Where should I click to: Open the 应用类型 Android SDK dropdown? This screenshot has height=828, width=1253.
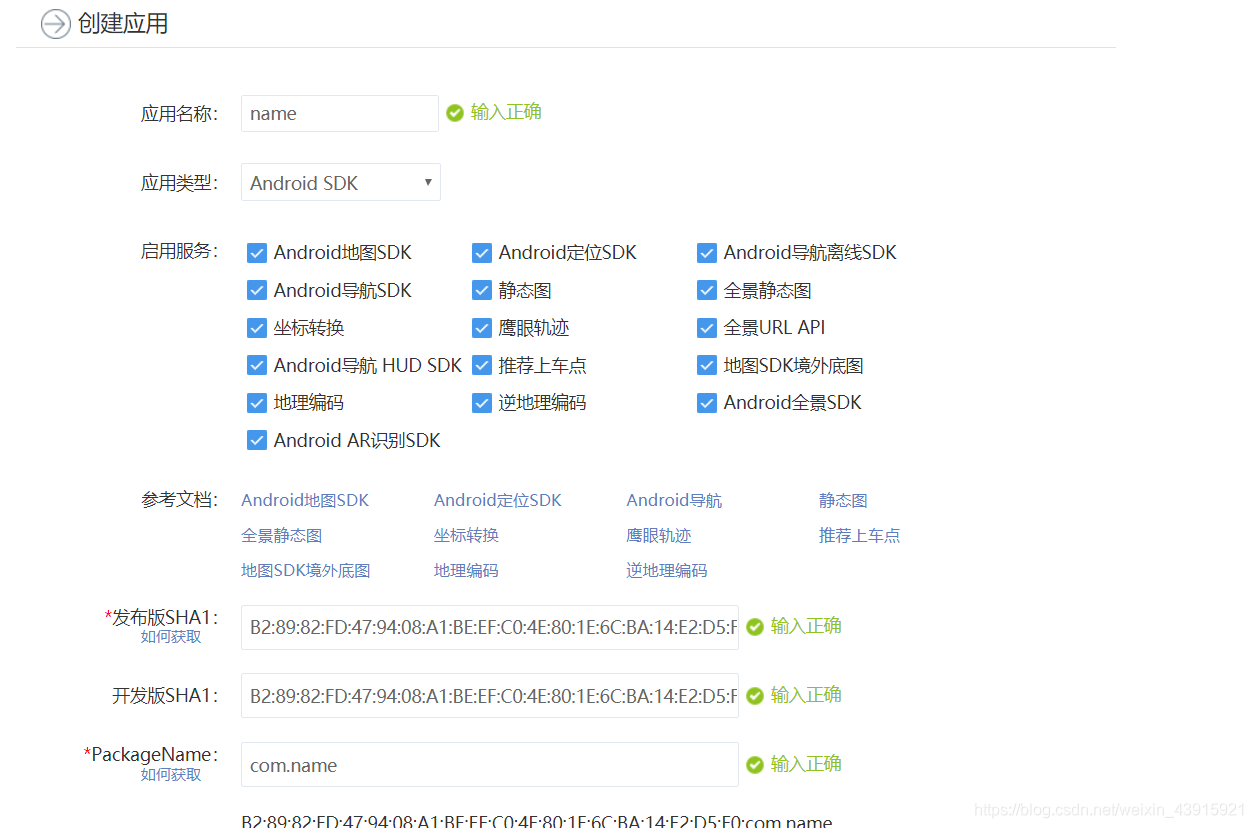(x=341, y=182)
